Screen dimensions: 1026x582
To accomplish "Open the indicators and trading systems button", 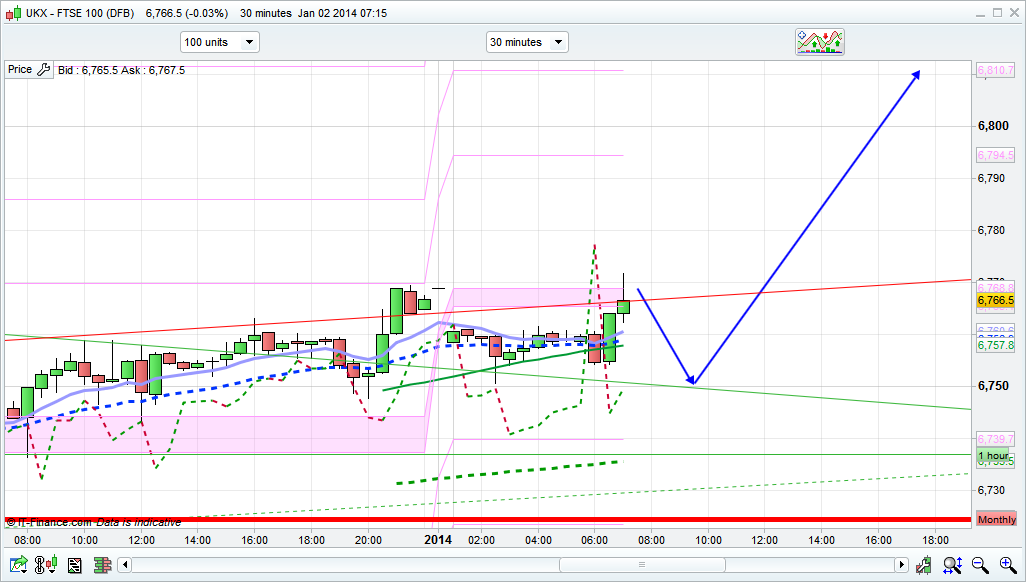I will pos(820,41).
